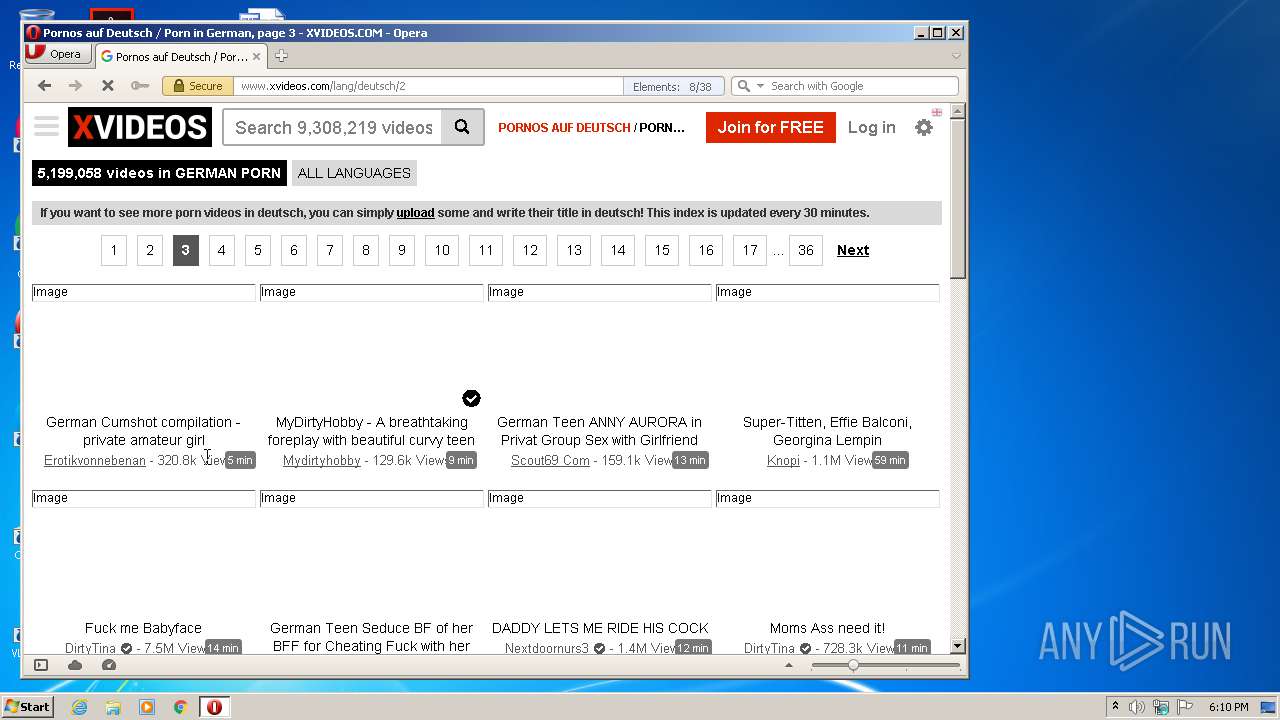This screenshot has width=1280, height=720.
Task: Go to page 1
Action: (x=114, y=250)
